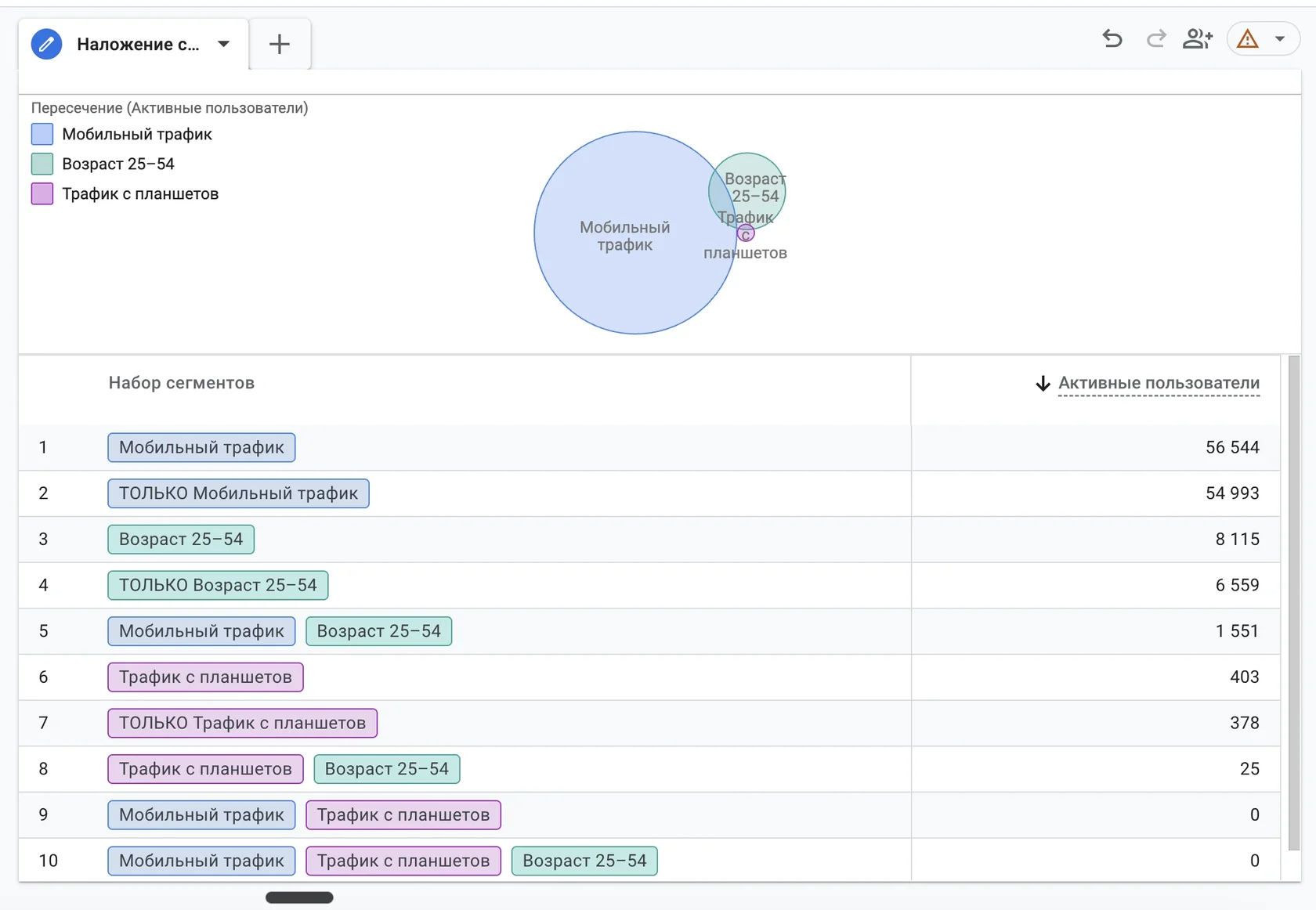Open the share with users icon
This screenshot has height=910, width=1316.
coord(1198,38)
